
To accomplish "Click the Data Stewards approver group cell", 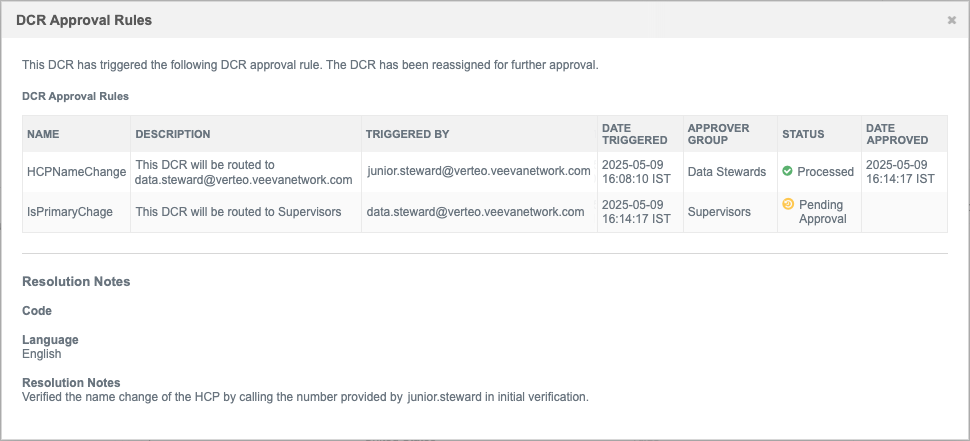I will point(727,172).
